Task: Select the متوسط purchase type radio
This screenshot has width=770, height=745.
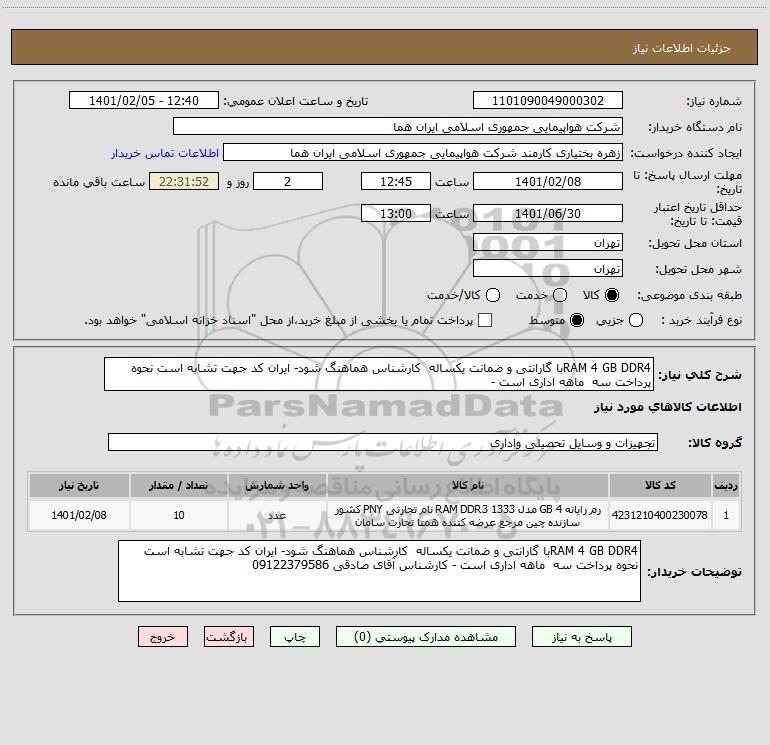Action: tap(577, 320)
